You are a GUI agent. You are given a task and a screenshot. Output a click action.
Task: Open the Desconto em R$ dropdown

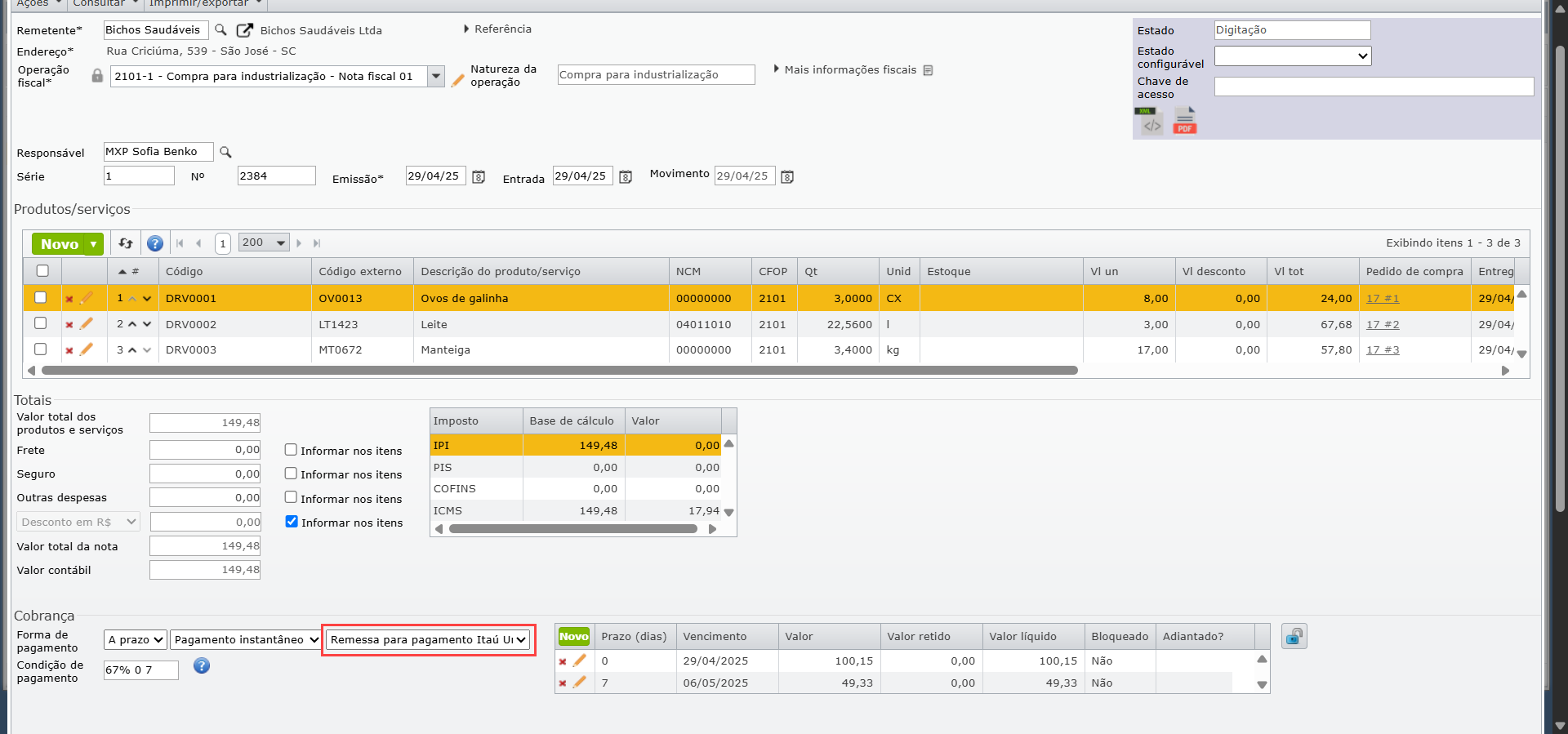click(78, 522)
